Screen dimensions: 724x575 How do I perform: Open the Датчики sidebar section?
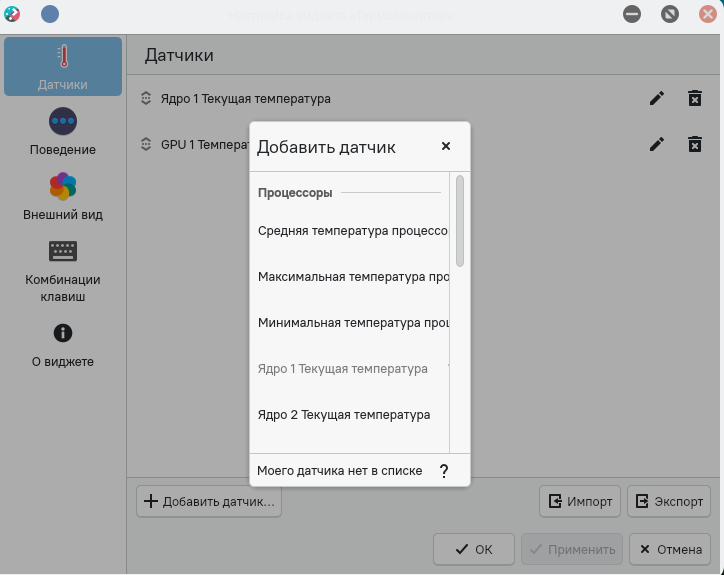[x=63, y=67]
